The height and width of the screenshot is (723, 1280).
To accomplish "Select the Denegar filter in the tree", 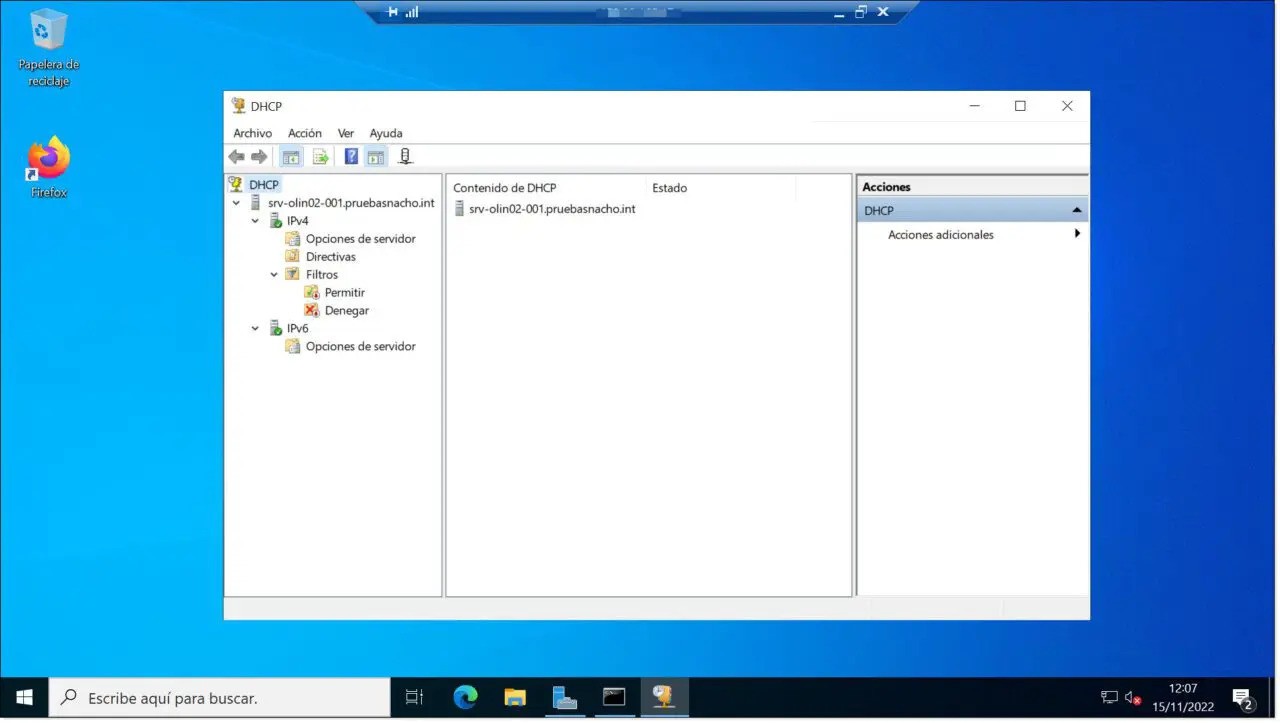I will point(346,311).
